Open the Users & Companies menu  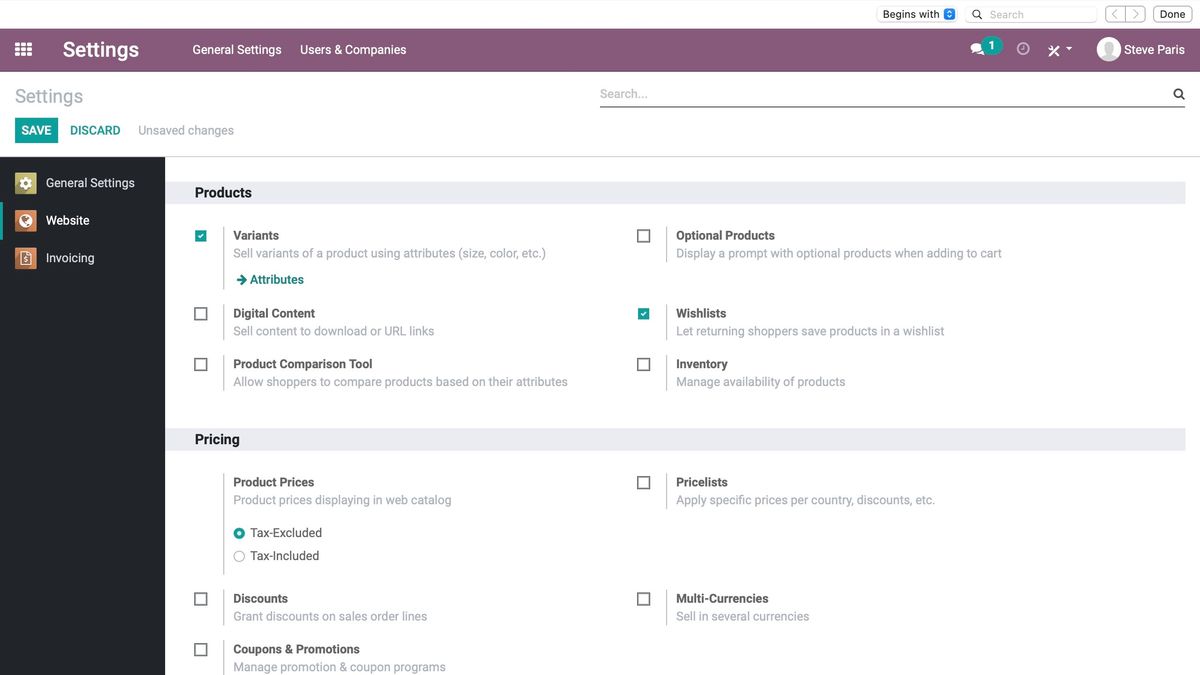pos(352,49)
